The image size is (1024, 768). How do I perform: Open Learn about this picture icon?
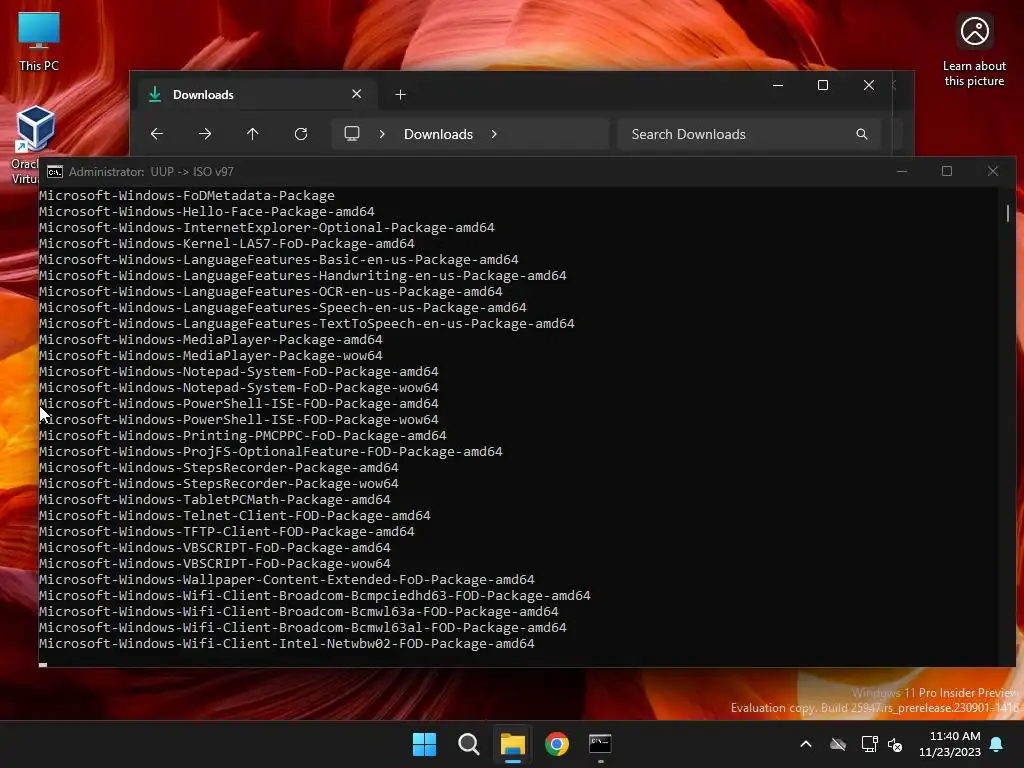pos(974,50)
